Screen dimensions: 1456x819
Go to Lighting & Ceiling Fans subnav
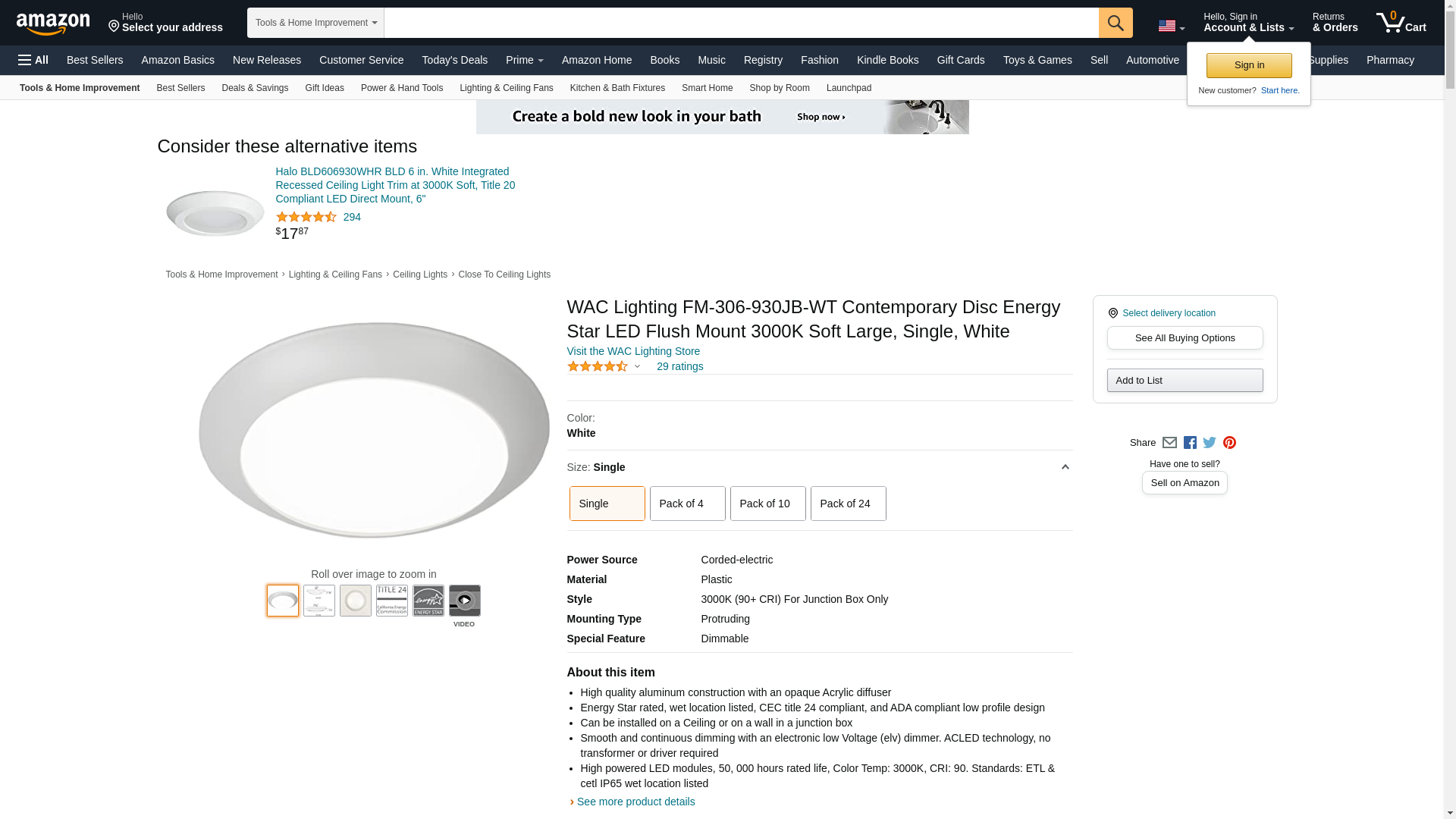pyautogui.click(x=506, y=88)
